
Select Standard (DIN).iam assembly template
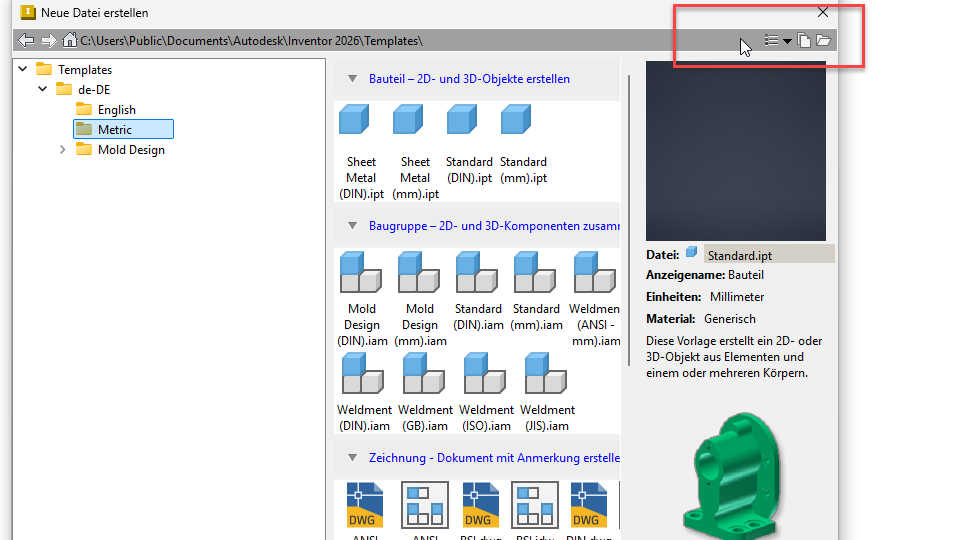[478, 291]
